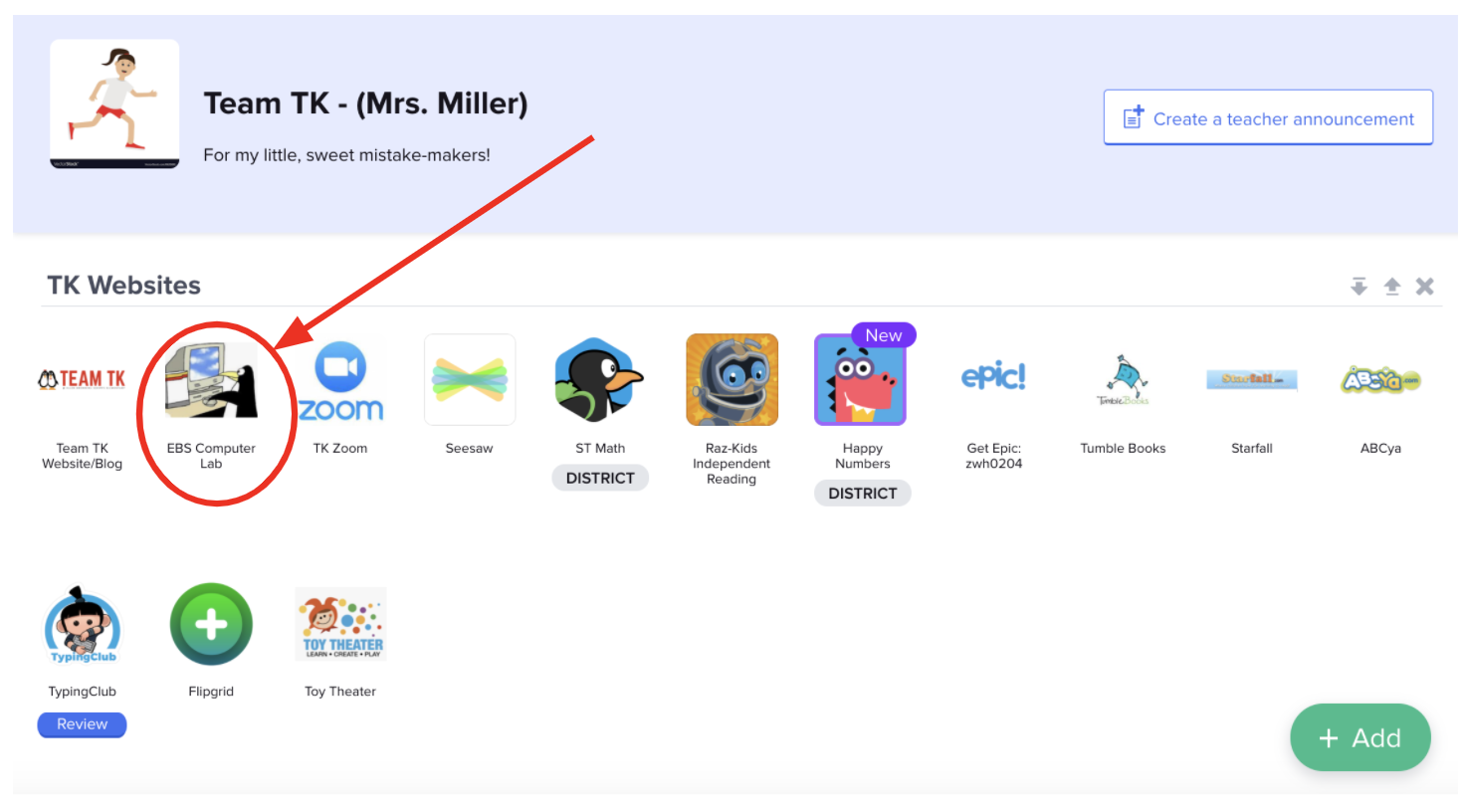Open the Toy Theater icon
1467x812 pixels.
point(340,625)
